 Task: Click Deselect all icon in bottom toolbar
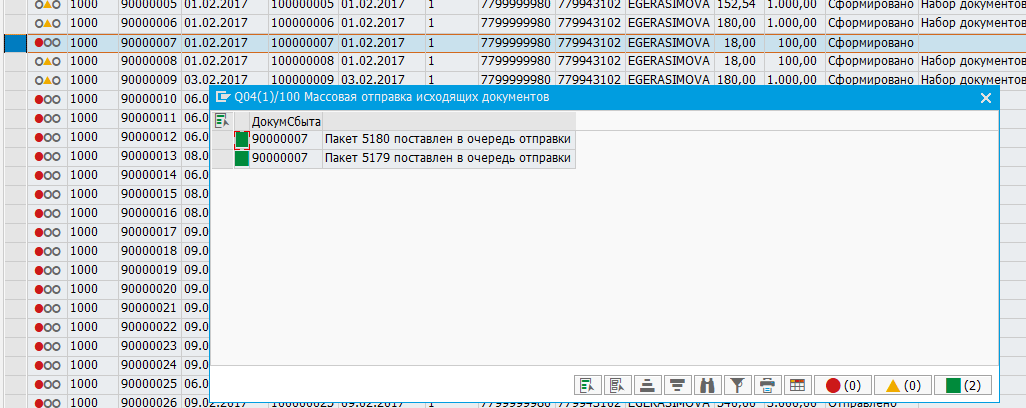coord(617,385)
